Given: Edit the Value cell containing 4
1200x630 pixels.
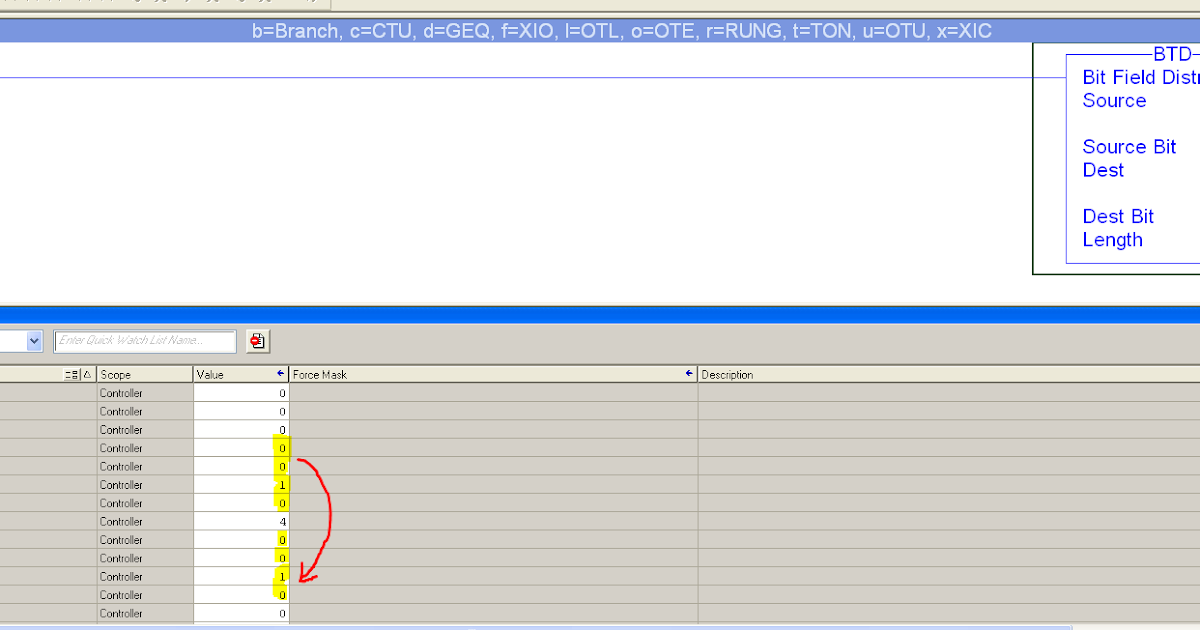Looking at the screenshot, I should point(240,520).
